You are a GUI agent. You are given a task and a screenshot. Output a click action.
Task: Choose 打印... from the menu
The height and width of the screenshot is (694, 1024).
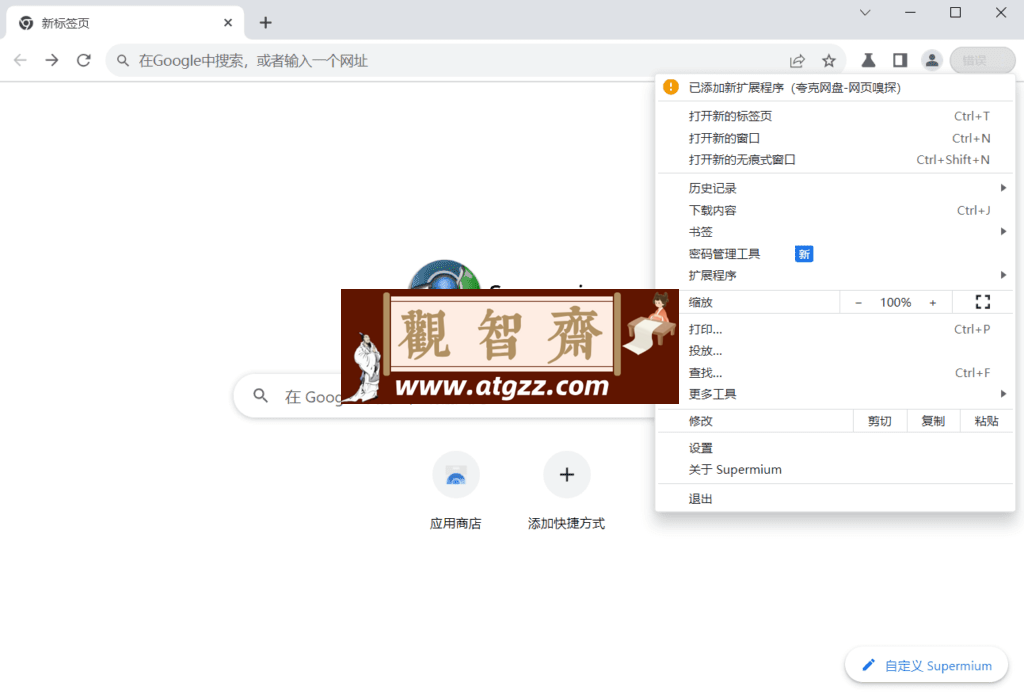[835, 329]
